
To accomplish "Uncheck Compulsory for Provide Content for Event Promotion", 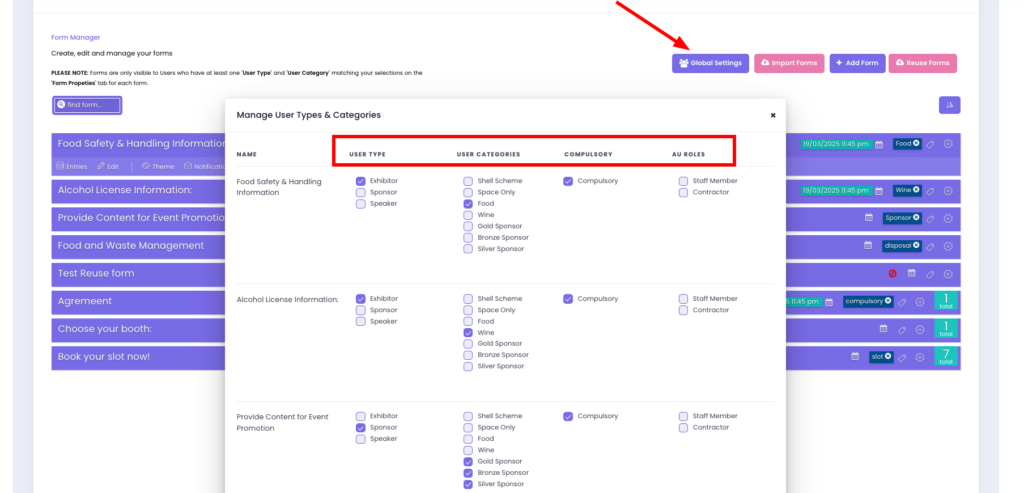I will pyautogui.click(x=568, y=416).
